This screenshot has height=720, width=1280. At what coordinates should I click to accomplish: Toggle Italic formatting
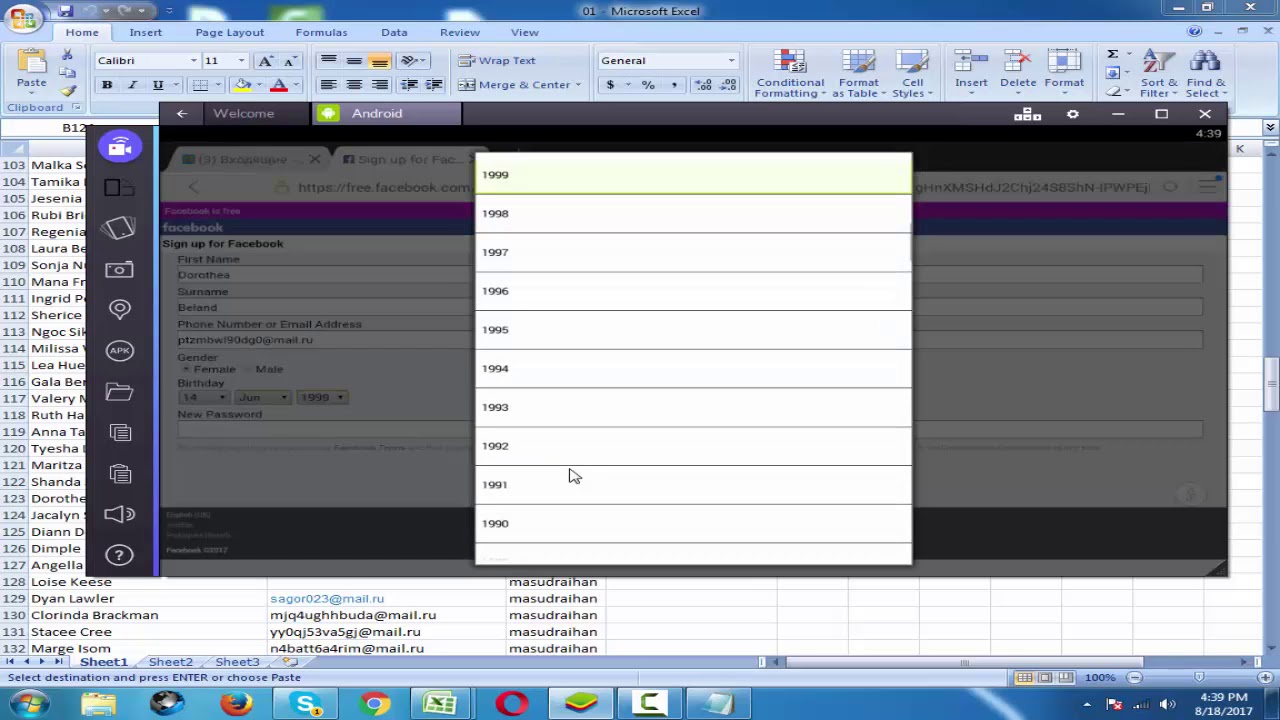(132, 85)
